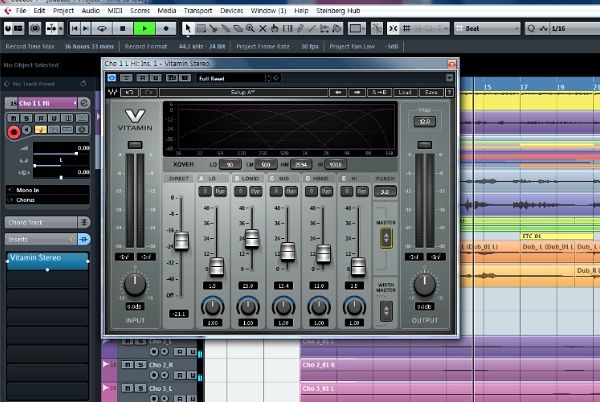This screenshot has height=402, width=600.
Task: Open the Devices menu
Action: tap(232, 10)
